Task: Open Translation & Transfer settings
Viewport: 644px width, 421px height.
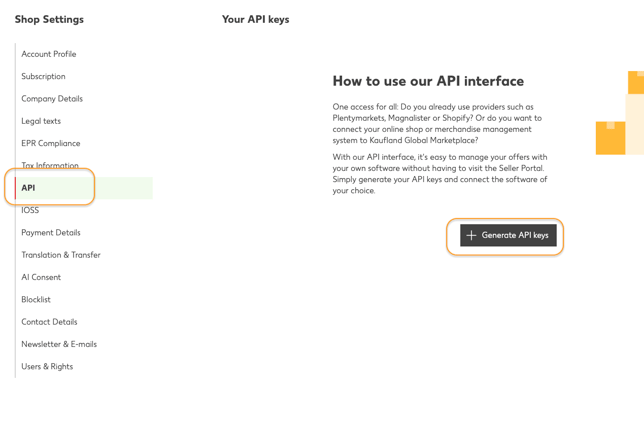Action: [61, 255]
